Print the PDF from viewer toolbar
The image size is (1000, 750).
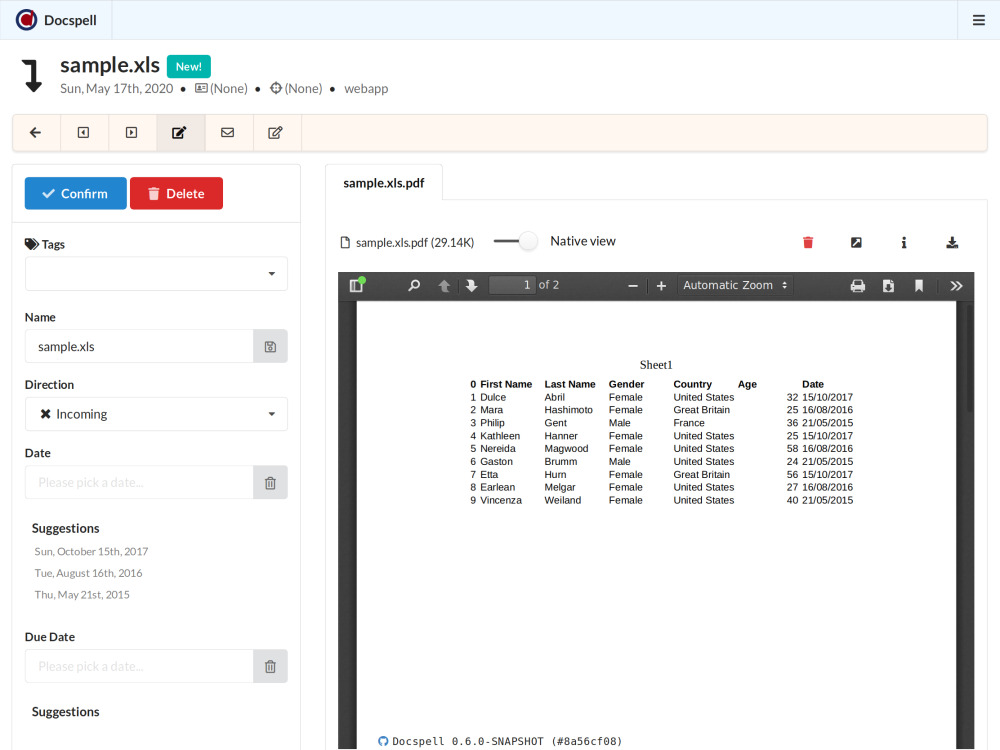(x=857, y=286)
